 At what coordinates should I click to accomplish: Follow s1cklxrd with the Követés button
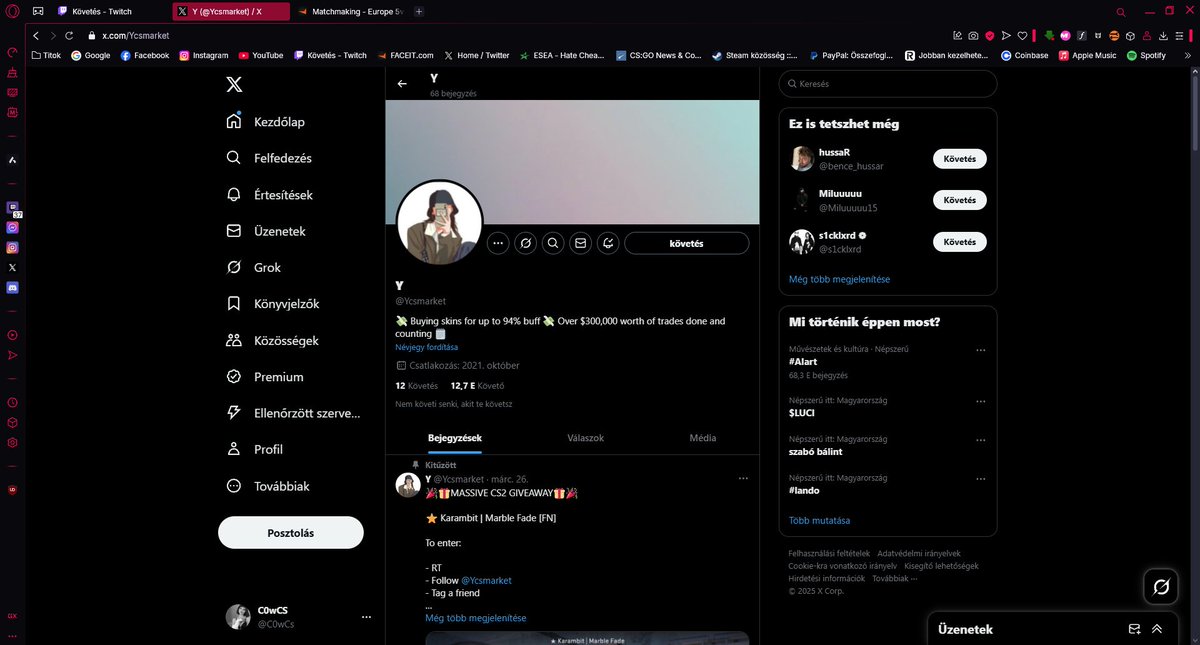959,242
